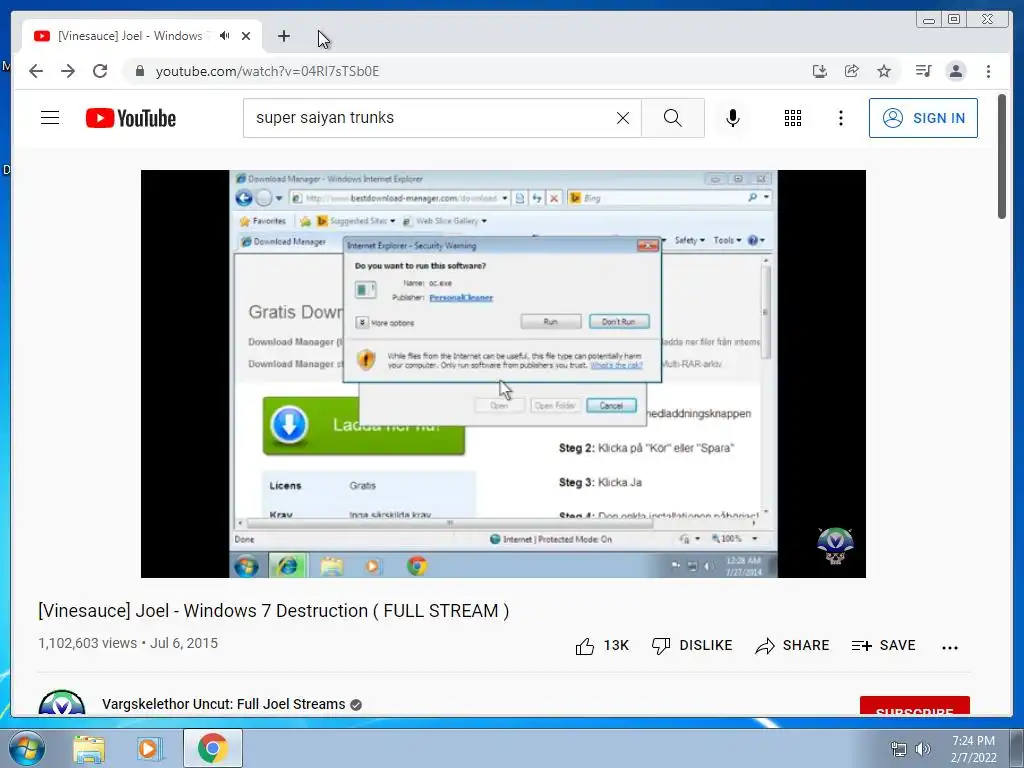Open the channel avatar thumbnail
Image resolution: width=1024 pixels, height=768 pixels.
pos(61,703)
